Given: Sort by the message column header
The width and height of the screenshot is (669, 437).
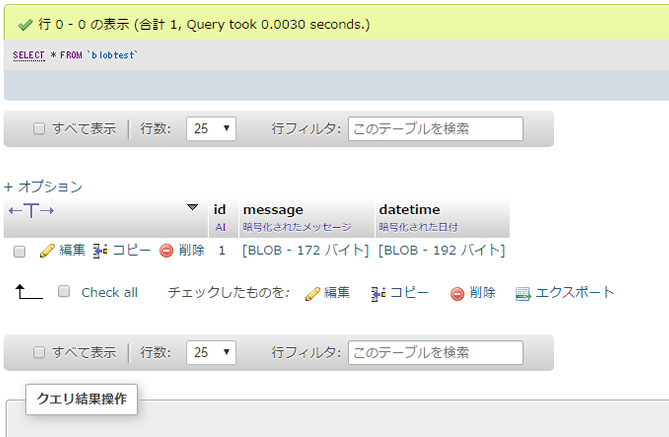Looking at the screenshot, I should click(x=273, y=210).
